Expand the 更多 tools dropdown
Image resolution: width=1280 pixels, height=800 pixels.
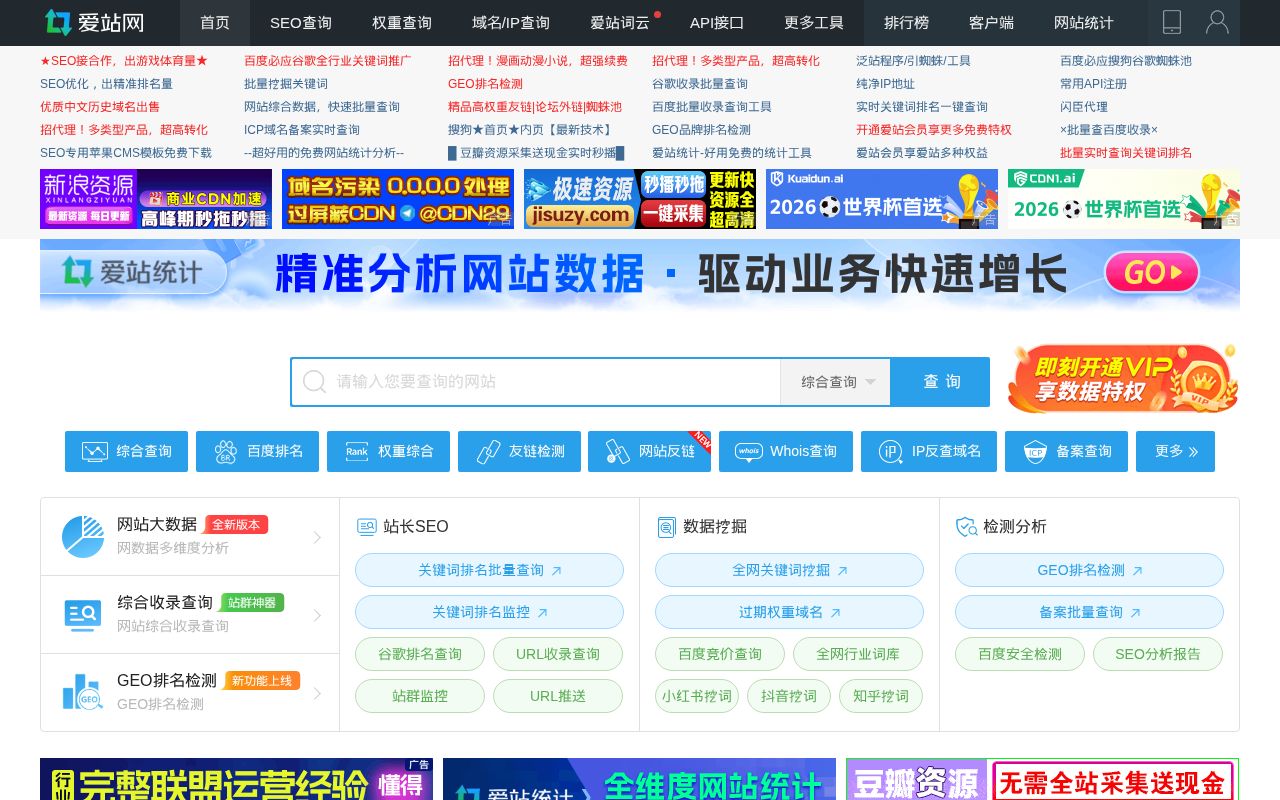[x=1175, y=451]
